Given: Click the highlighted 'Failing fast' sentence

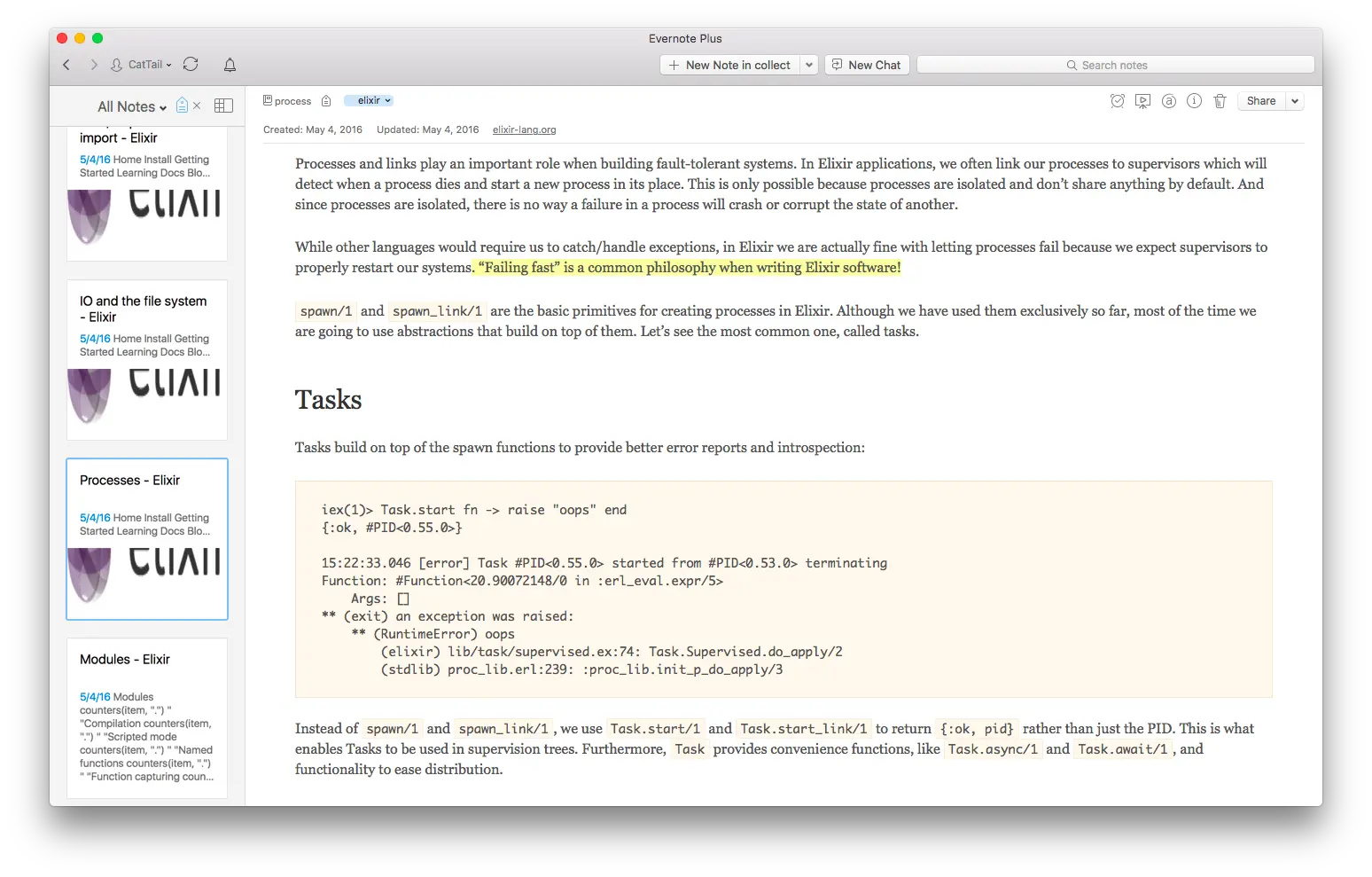Looking at the screenshot, I should point(689,268).
